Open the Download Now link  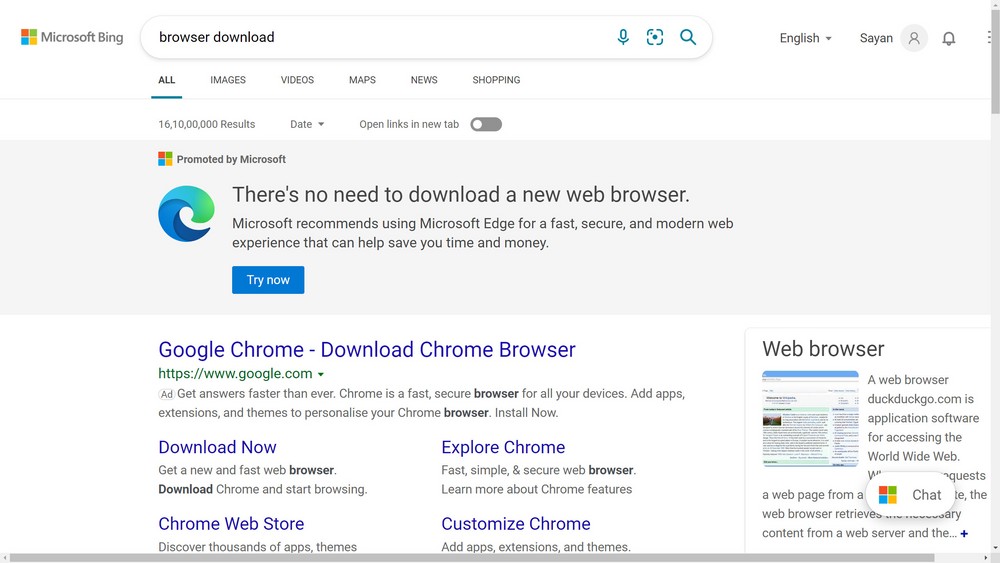pyautogui.click(x=217, y=447)
